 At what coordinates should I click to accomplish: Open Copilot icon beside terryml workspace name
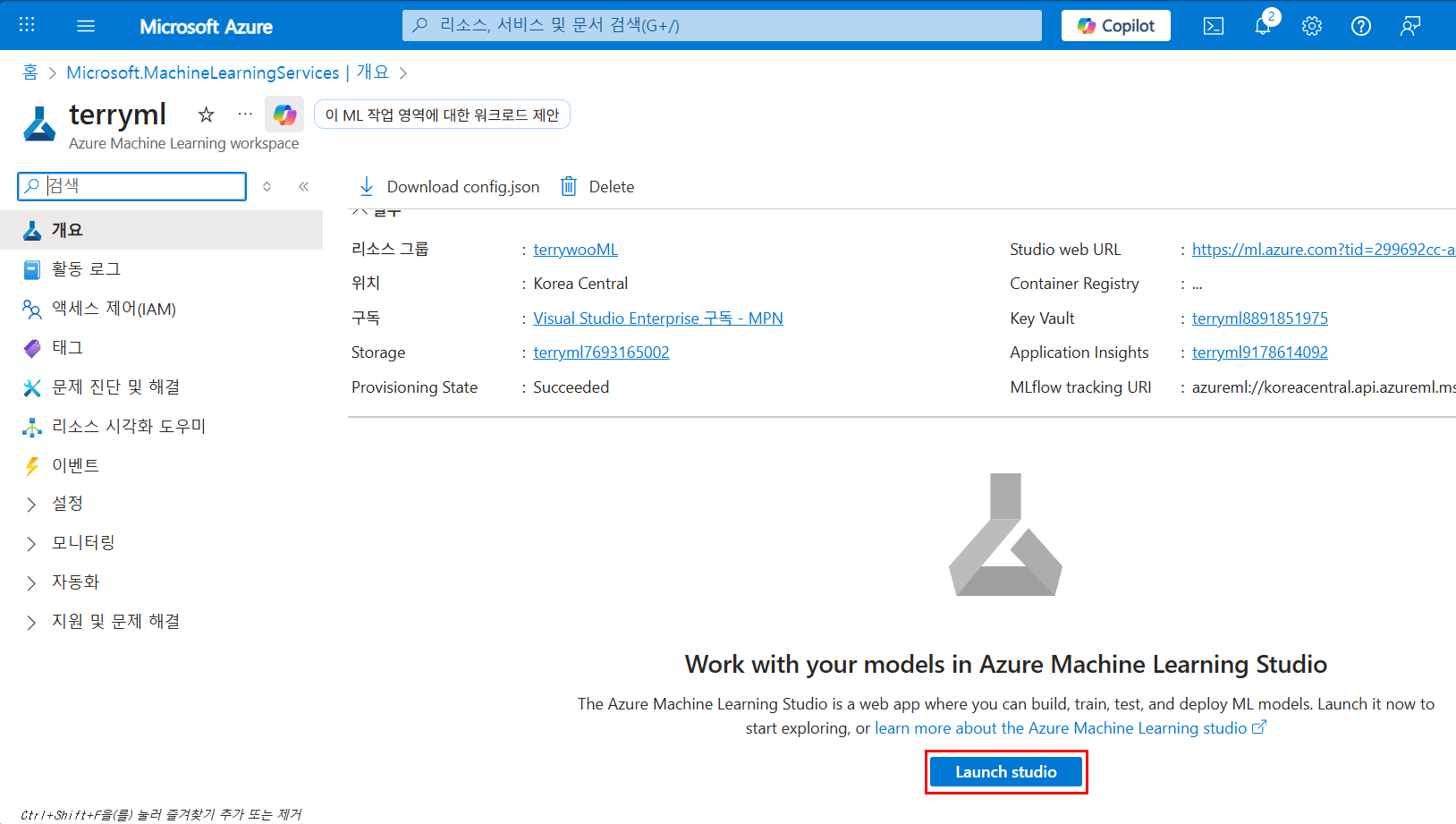pyautogui.click(x=284, y=115)
